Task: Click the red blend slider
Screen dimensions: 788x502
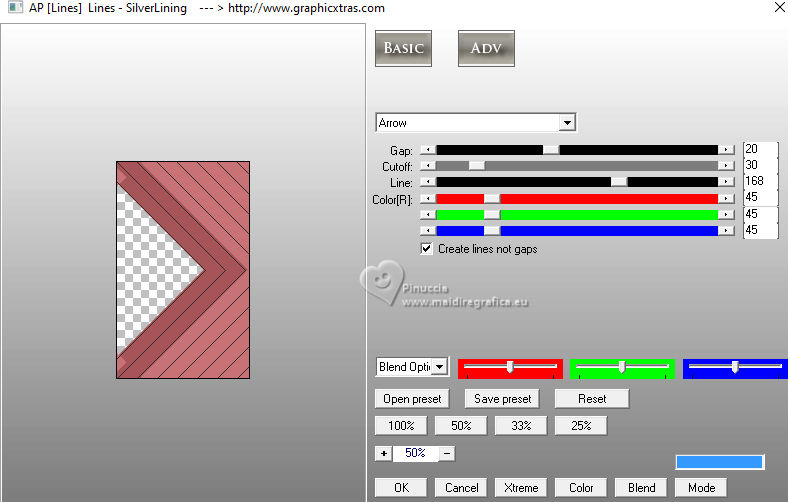Action: click(510, 368)
